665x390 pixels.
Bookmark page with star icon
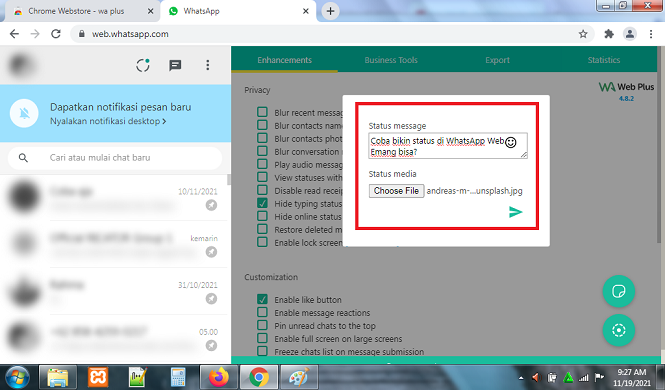[583, 34]
